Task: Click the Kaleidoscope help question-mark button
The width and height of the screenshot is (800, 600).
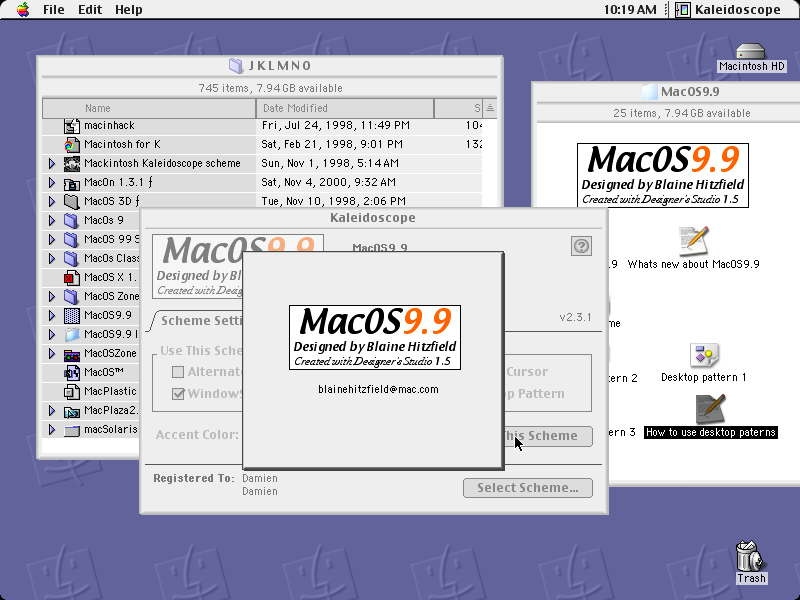Action: (581, 246)
